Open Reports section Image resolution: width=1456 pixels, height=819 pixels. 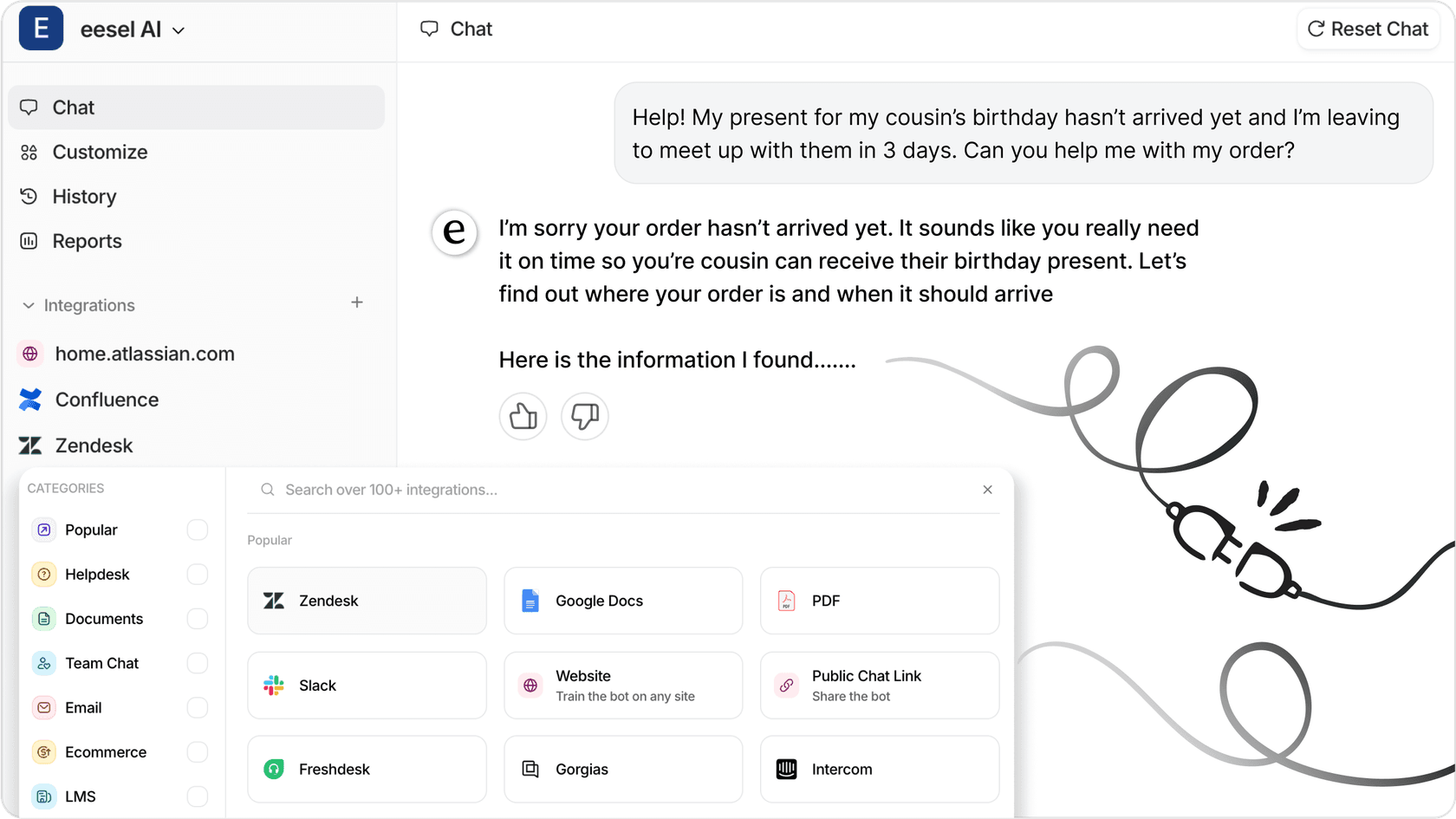click(x=196, y=241)
